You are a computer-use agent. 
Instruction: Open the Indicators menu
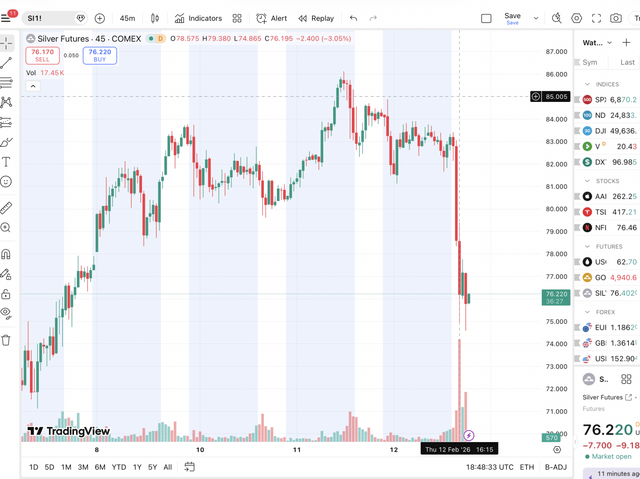(x=198, y=18)
